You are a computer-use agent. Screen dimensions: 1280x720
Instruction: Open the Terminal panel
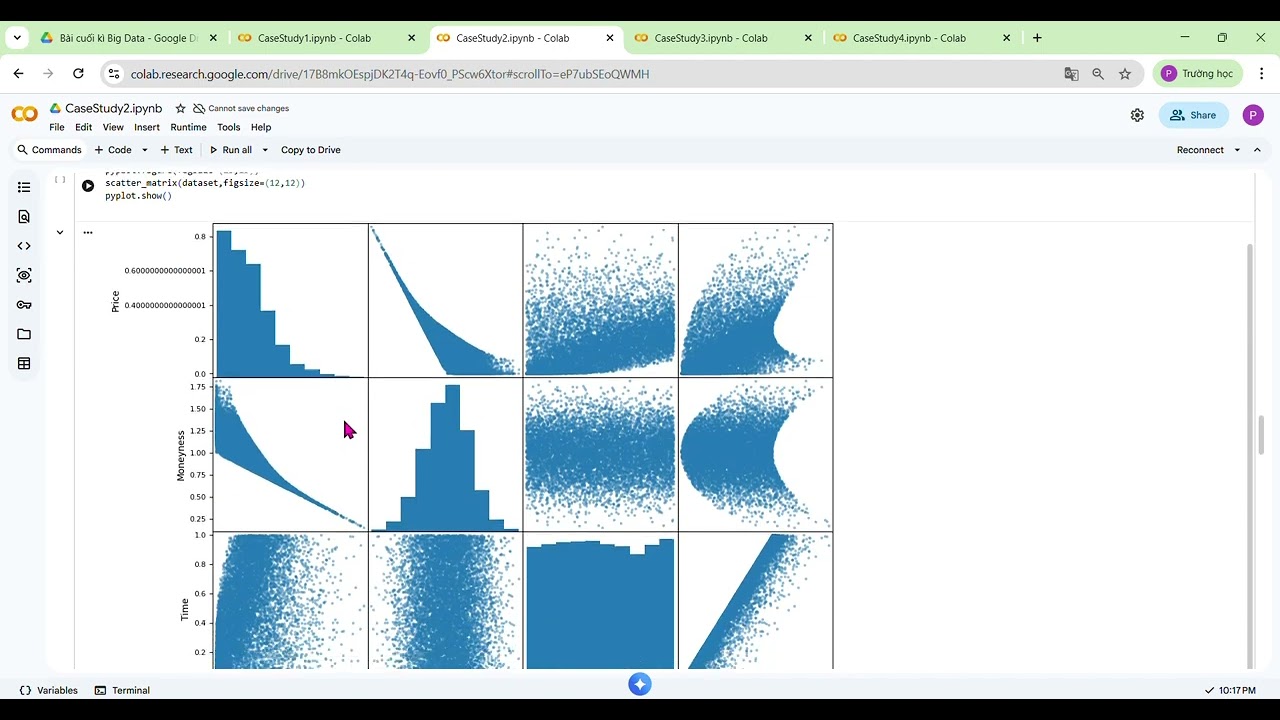(122, 690)
